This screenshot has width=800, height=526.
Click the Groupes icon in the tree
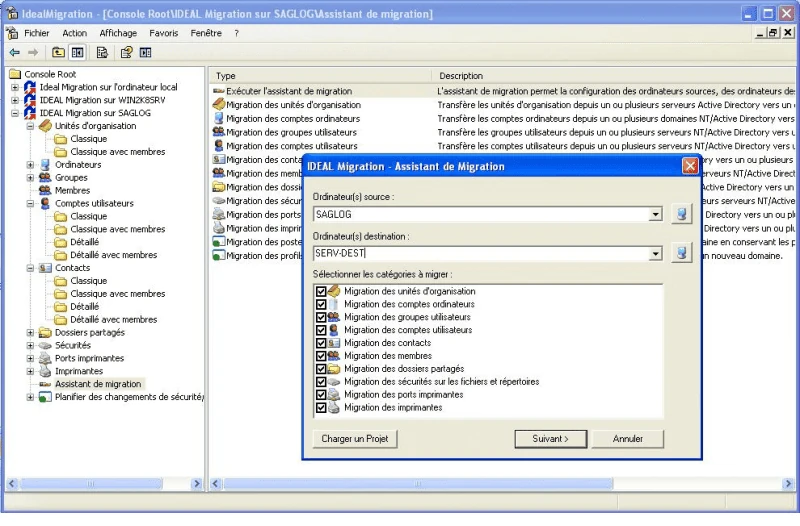pos(45,178)
